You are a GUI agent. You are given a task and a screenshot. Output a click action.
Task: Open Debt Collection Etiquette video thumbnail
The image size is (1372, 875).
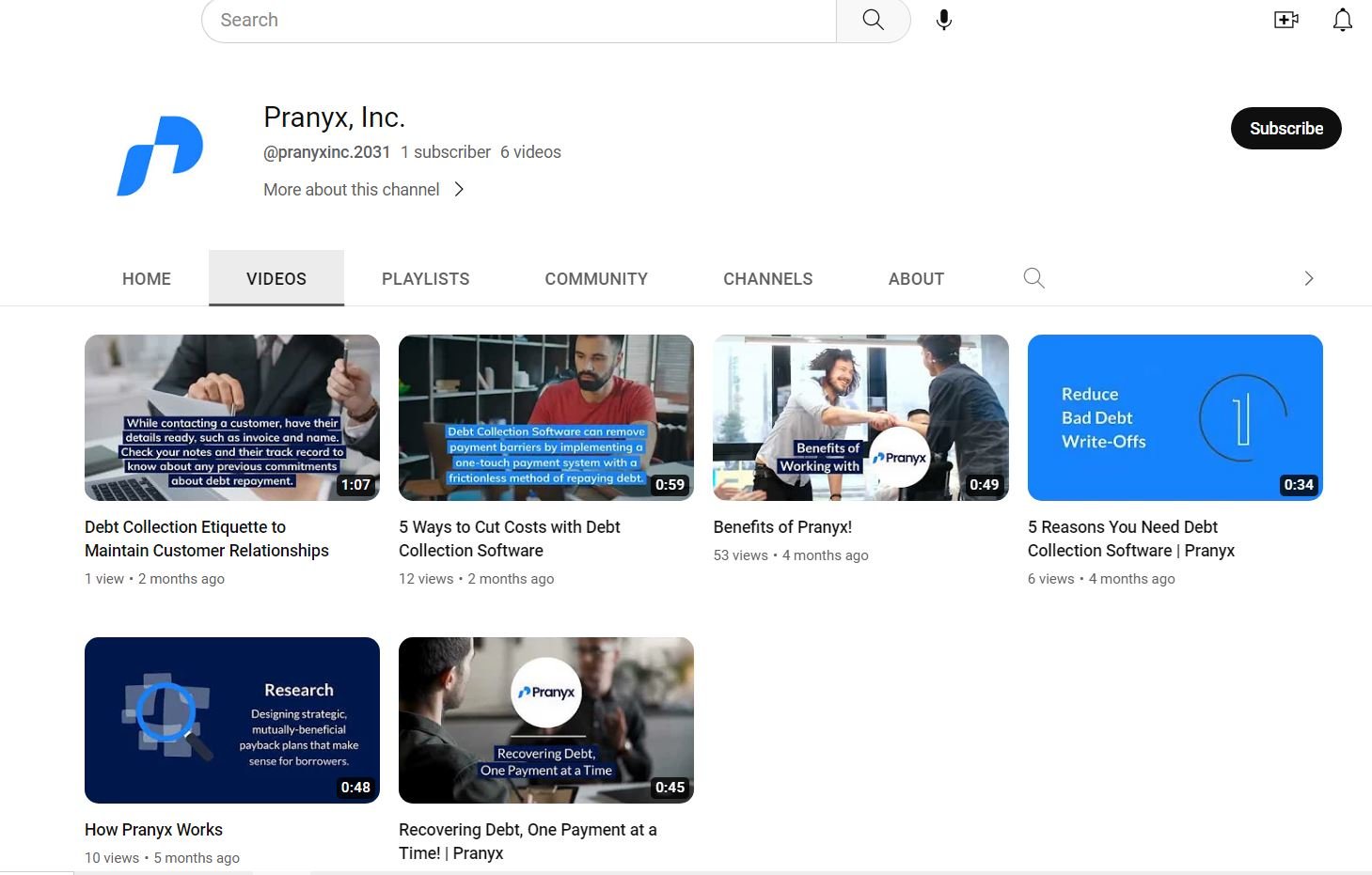coord(232,417)
